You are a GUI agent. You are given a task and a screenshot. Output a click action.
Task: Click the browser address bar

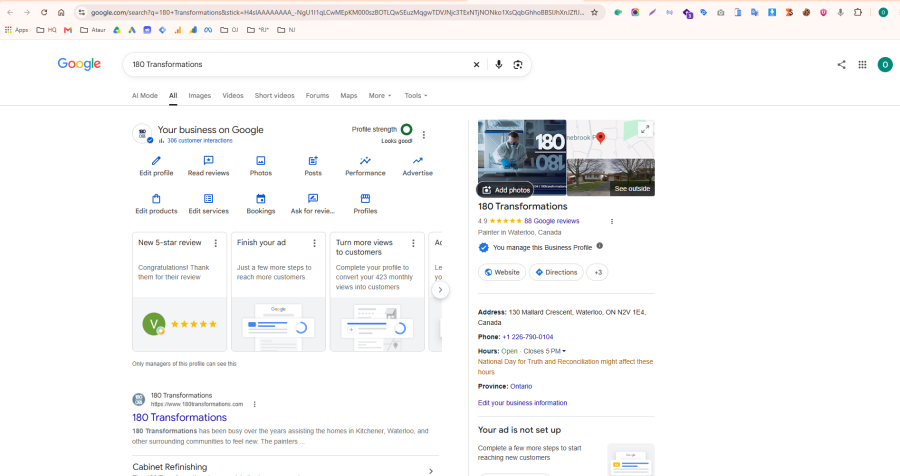point(338,12)
